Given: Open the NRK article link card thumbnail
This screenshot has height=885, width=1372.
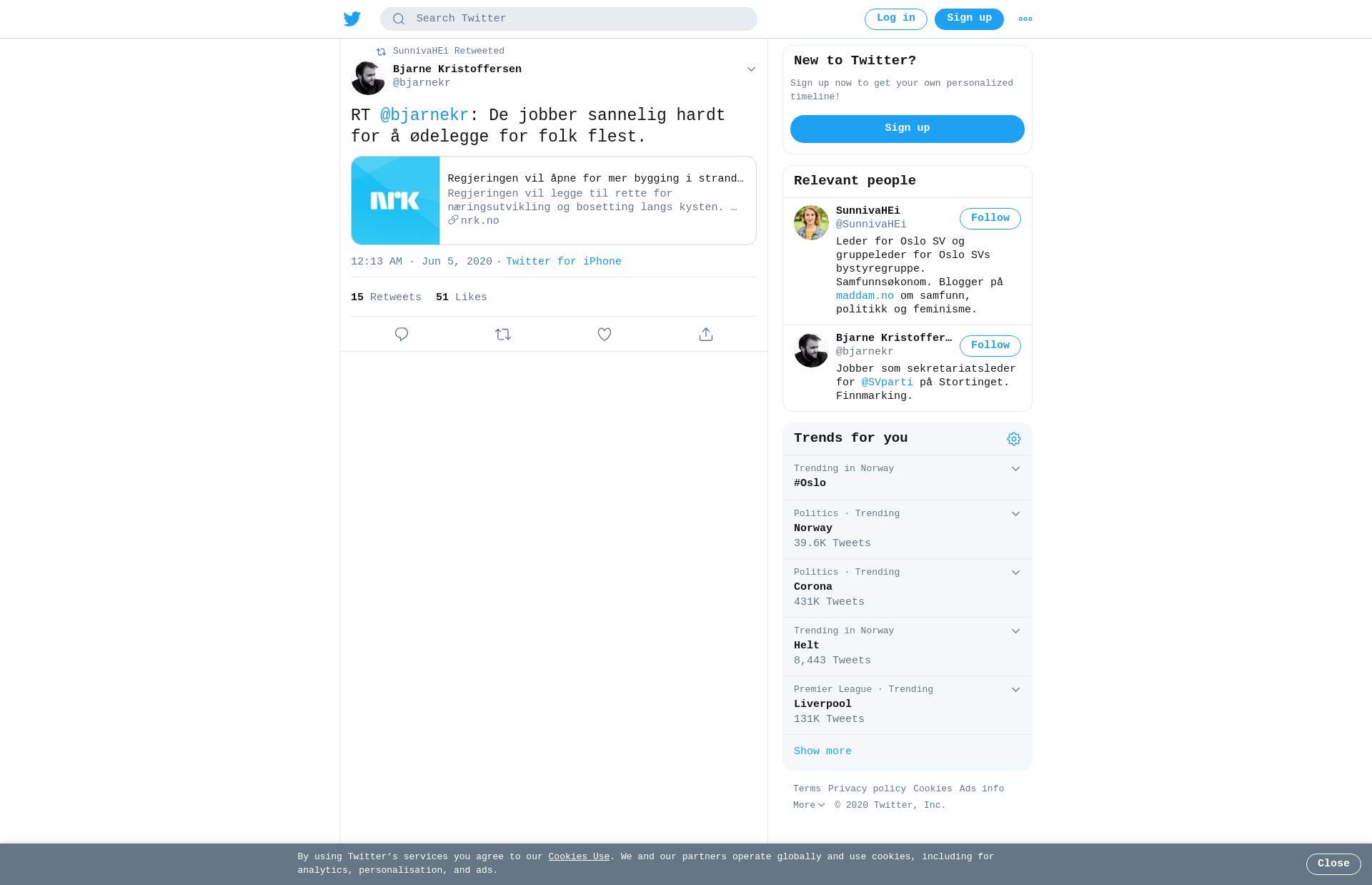Looking at the screenshot, I should 396,201.
